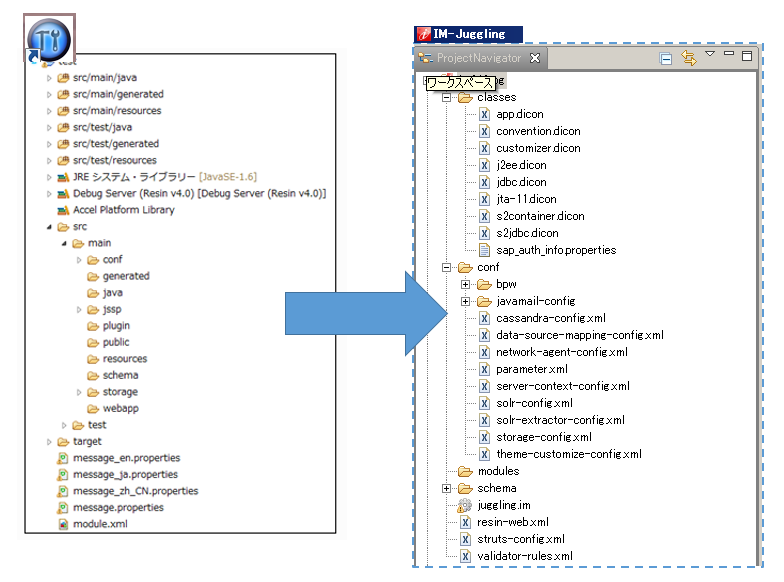
Task: Click the Accel Platform Library icon
Action: click(63, 210)
